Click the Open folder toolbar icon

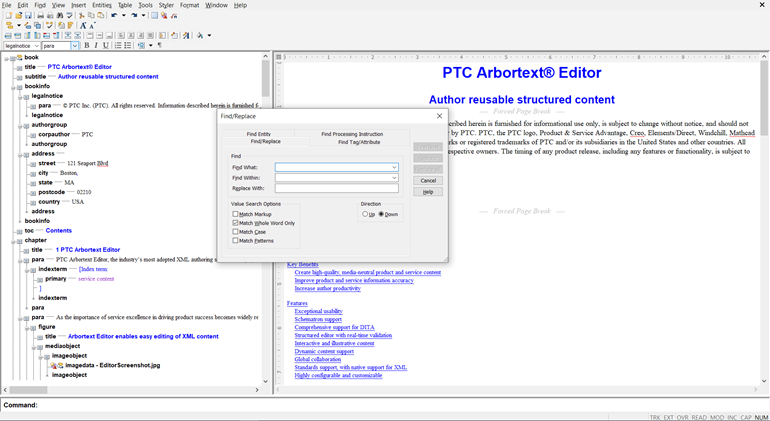[19, 15]
